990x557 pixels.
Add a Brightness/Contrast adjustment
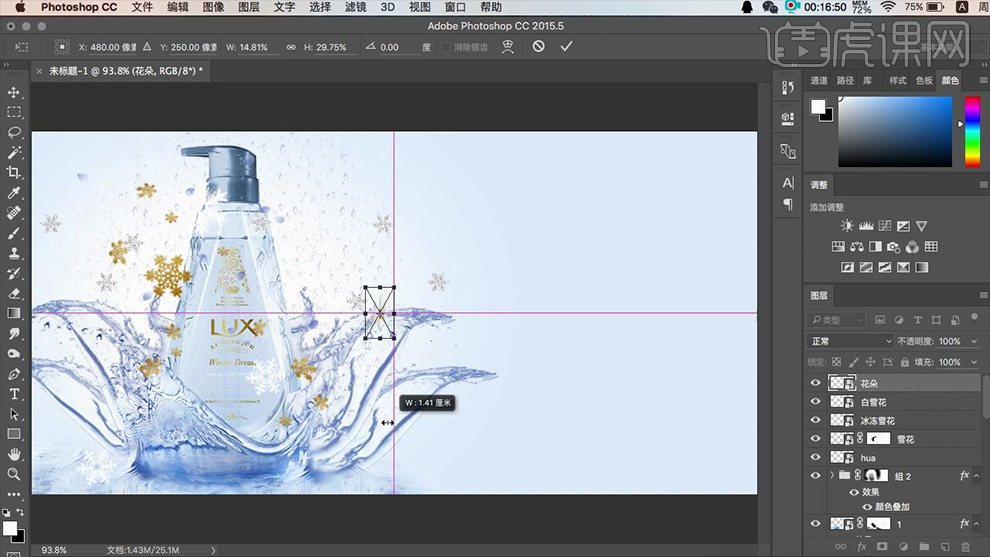tap(847, 226)
